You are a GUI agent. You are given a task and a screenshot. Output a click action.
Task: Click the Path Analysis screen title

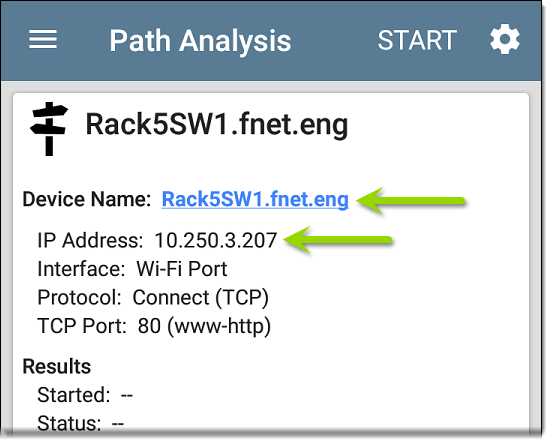pyautogui.click(x=200, y=41)
